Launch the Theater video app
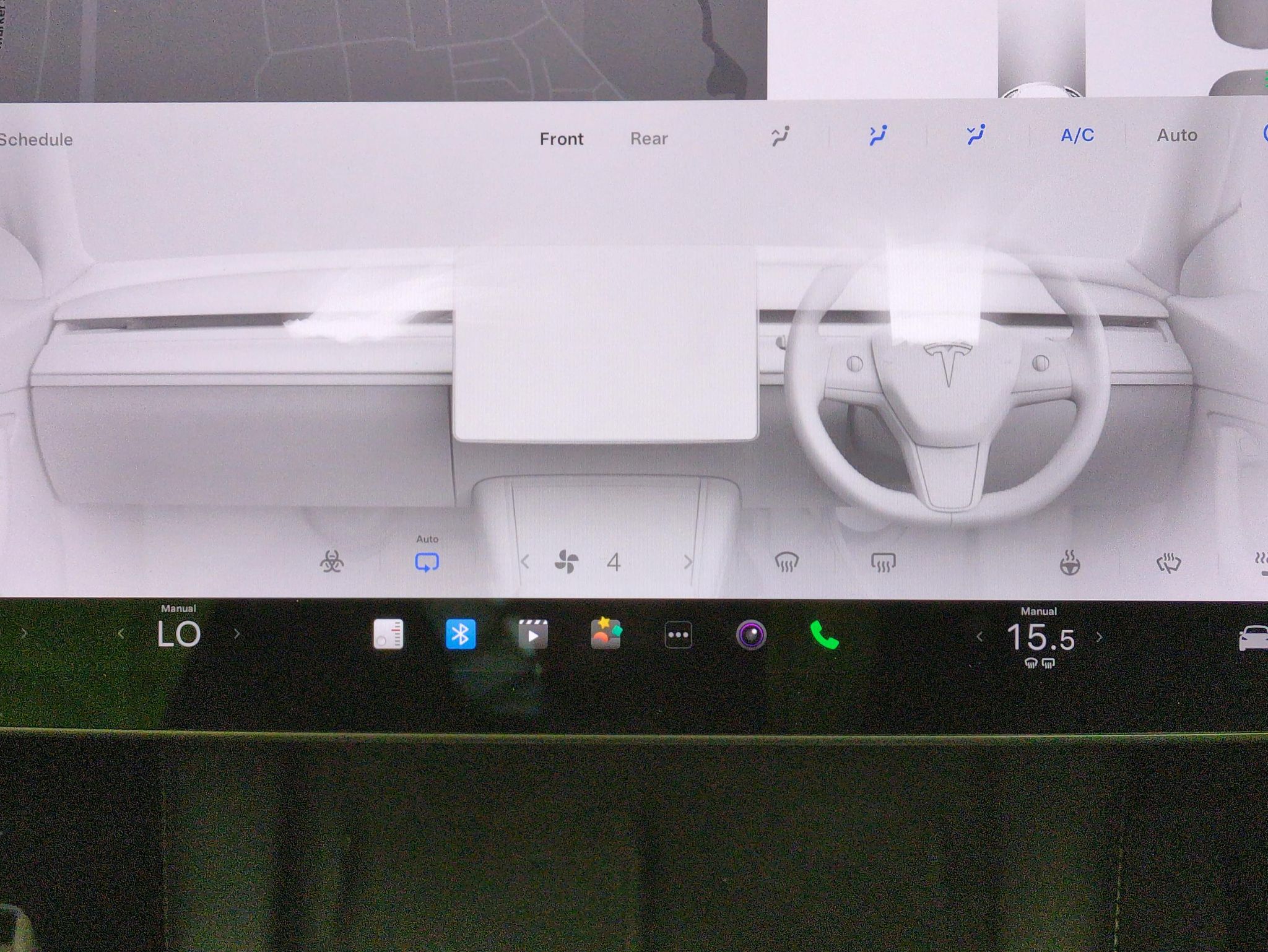 (532, 634)
